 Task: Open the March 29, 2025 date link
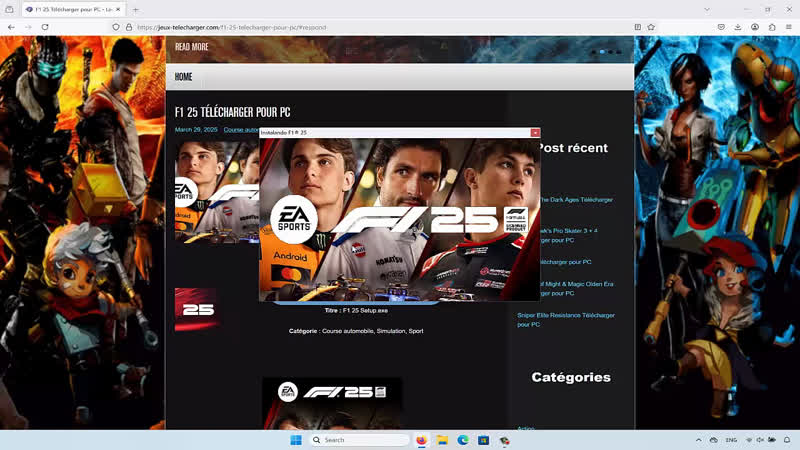pyautogui.click(x=196, y=130)
